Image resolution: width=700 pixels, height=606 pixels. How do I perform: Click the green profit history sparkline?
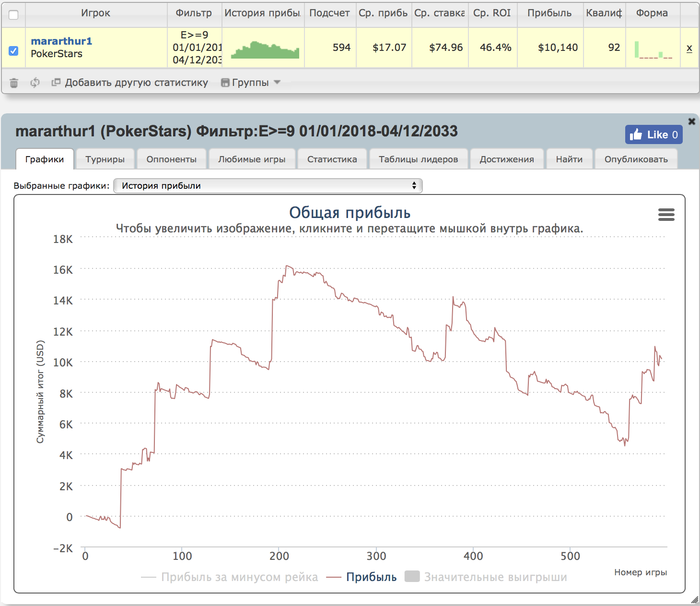point(265,50)
